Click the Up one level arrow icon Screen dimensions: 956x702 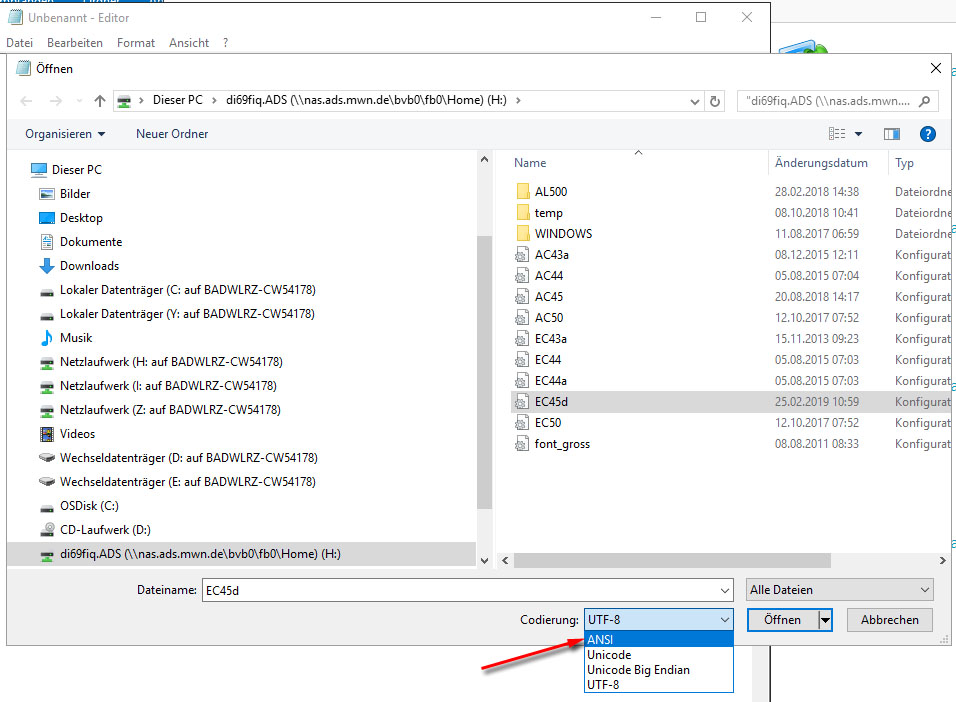100,101
